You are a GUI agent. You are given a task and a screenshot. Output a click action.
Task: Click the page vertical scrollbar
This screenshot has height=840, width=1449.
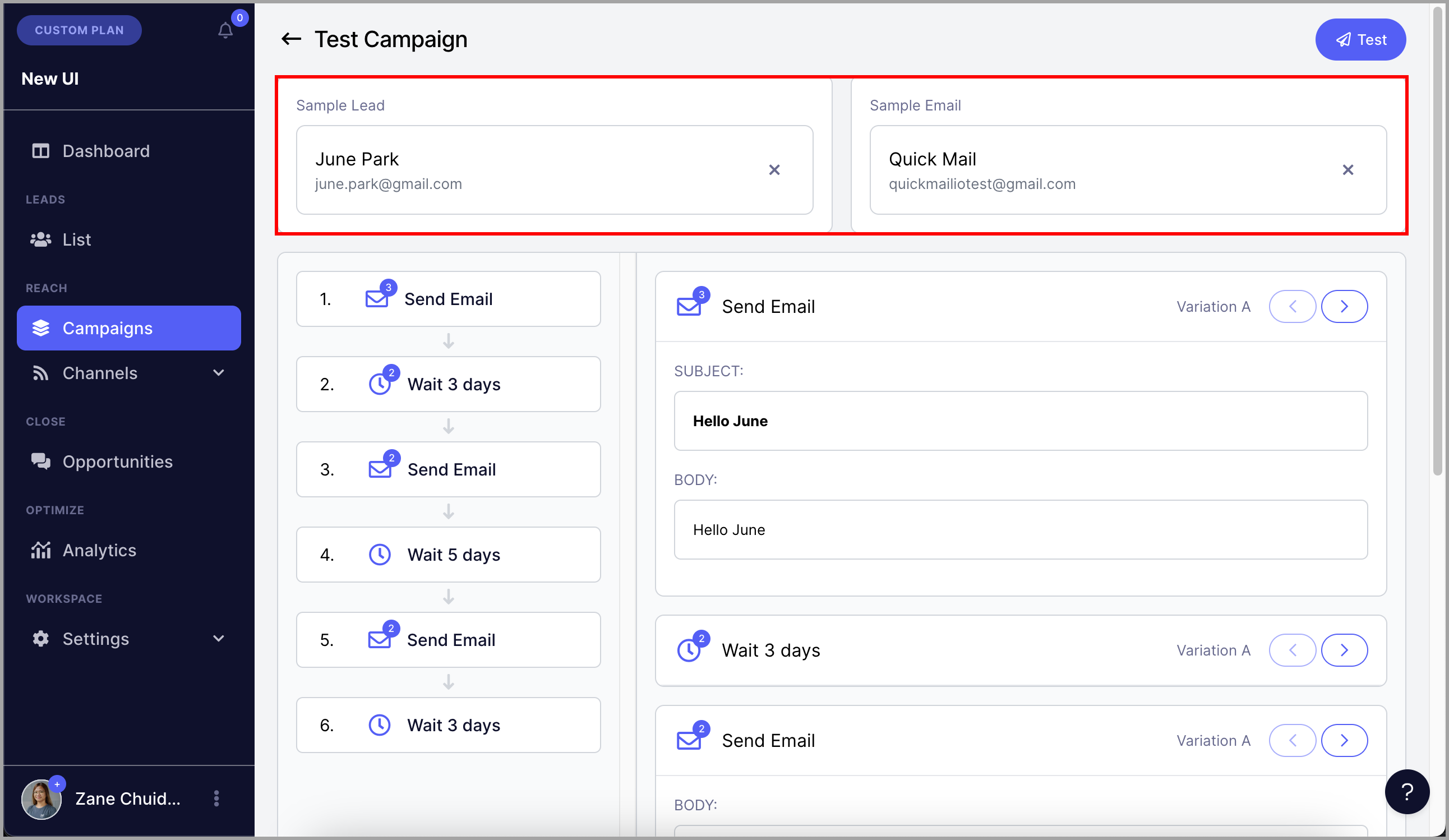1437,242
